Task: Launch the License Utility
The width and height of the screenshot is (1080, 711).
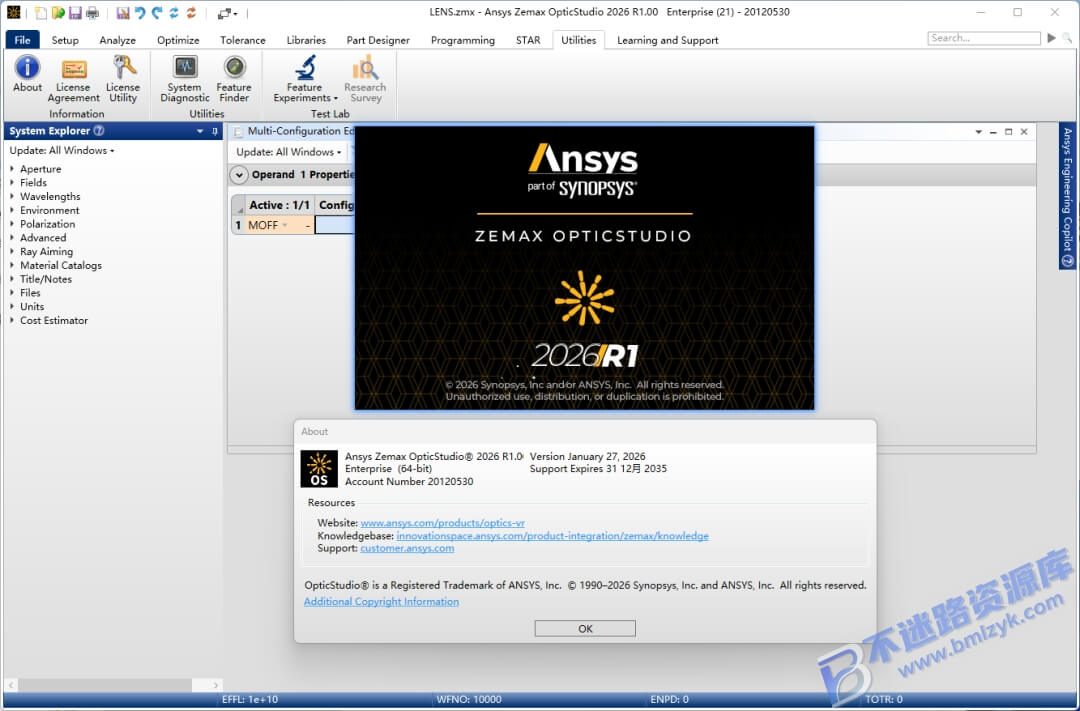Action: pos(123,80)
